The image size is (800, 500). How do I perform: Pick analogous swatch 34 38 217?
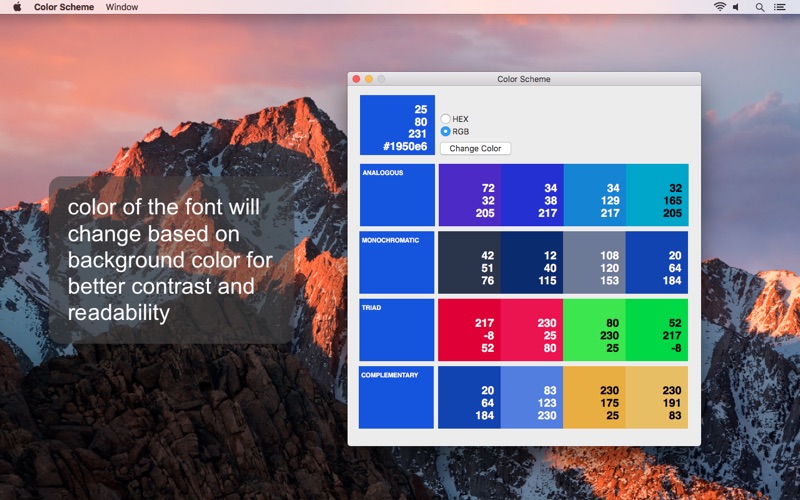(532, 195)
